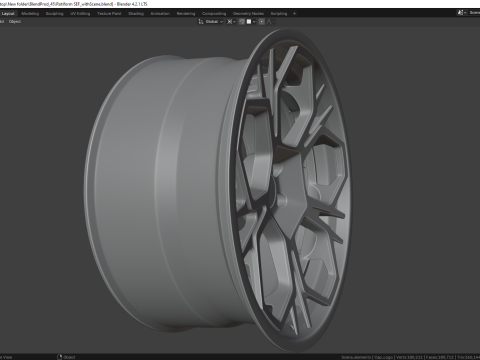Switch to the Layout workspace tab
Screen dimensions: 480x360
click(8, 14)
